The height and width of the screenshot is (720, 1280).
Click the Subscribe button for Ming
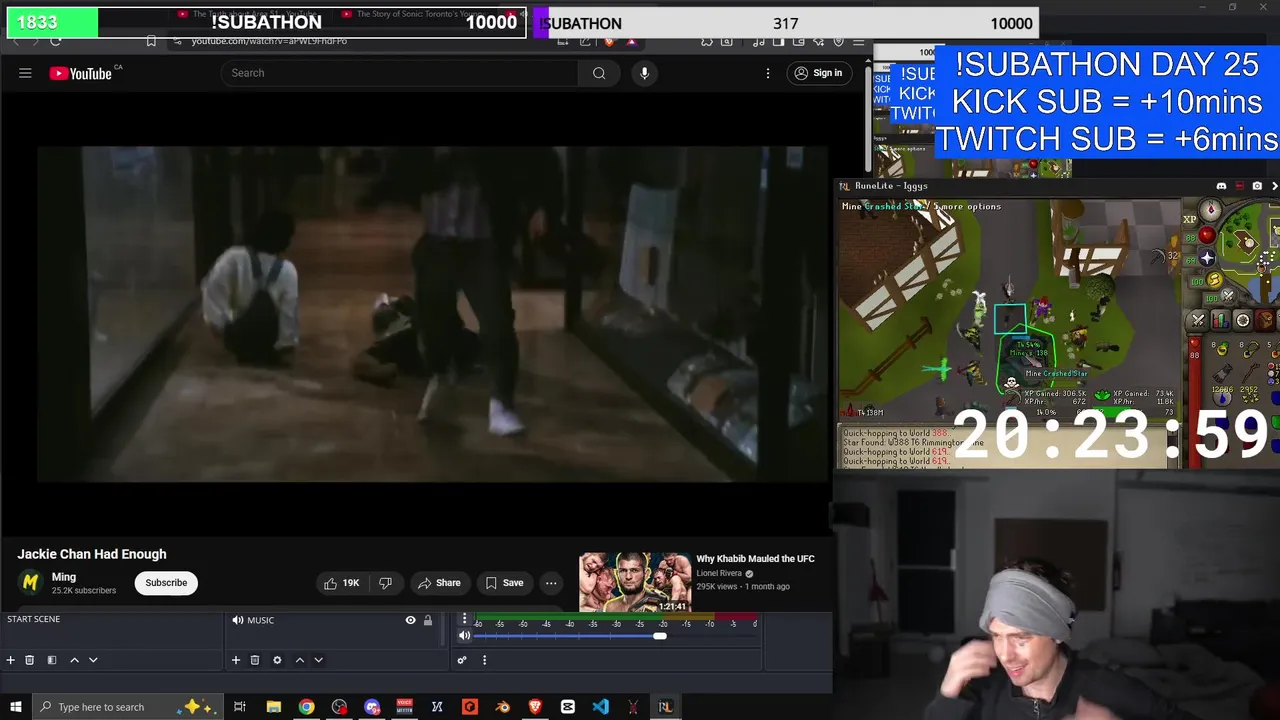click(166, 583)
